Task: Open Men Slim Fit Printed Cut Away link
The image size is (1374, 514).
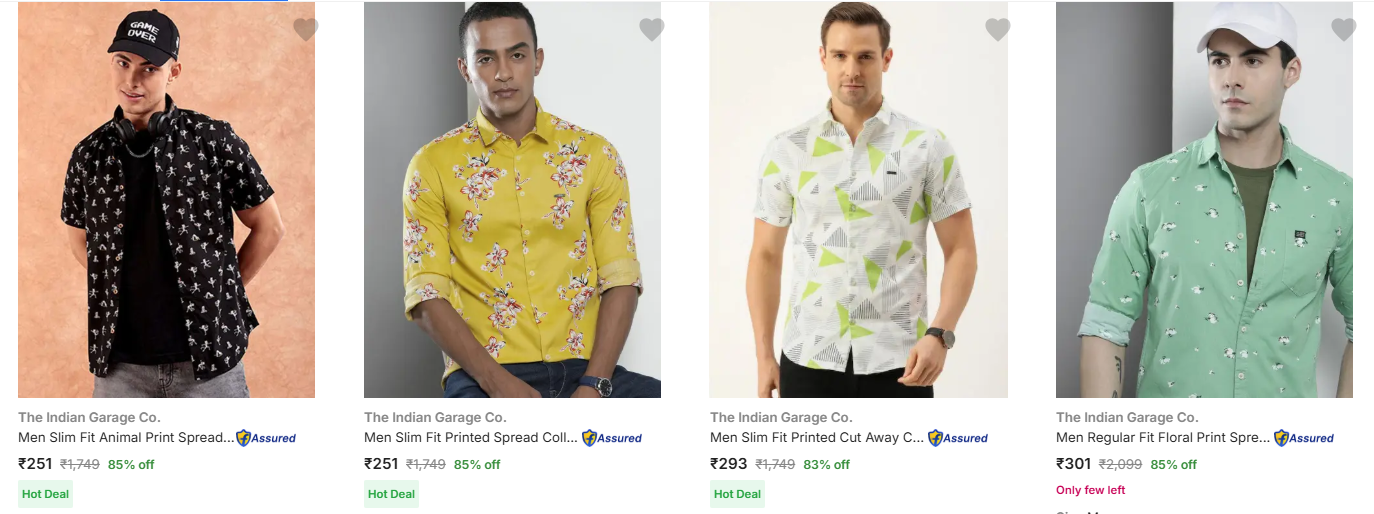Action: coord(817,438)
